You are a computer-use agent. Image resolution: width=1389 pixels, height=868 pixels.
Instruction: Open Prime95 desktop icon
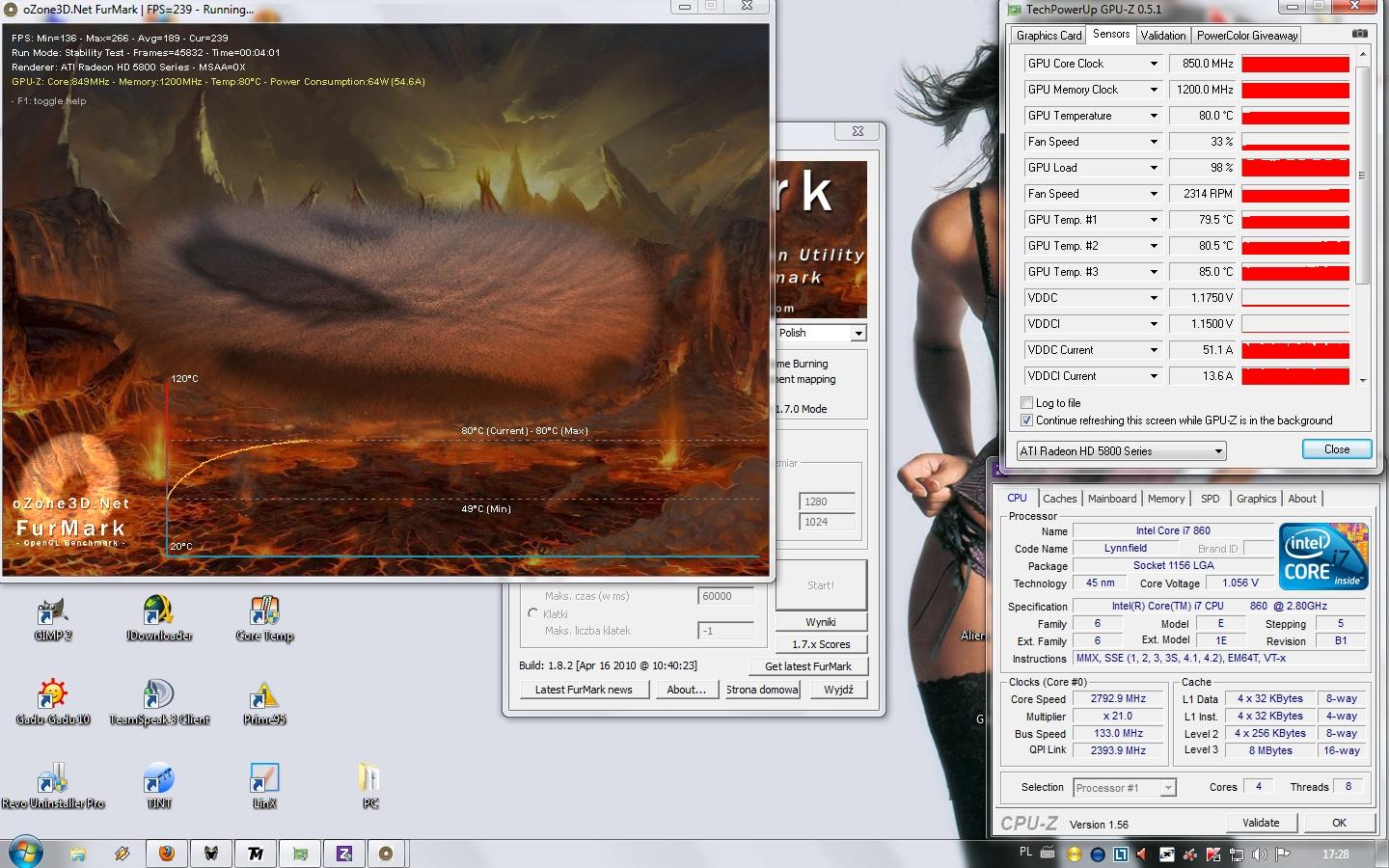coord(264,702)
